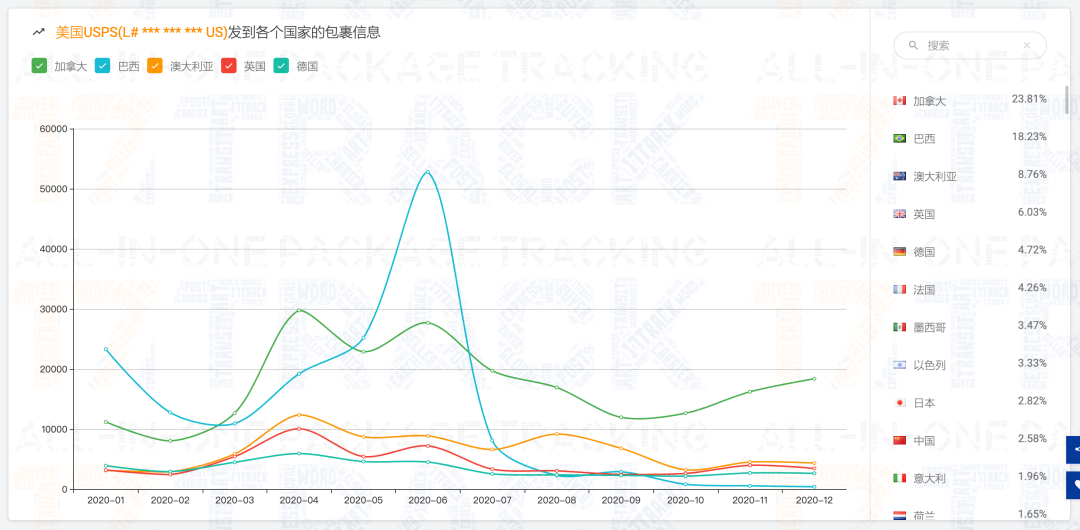Viewport: 1080px width, 530px height.
Task: Focus the 搜索 input field
Action: pyautogui.click(x=970, y=45)
